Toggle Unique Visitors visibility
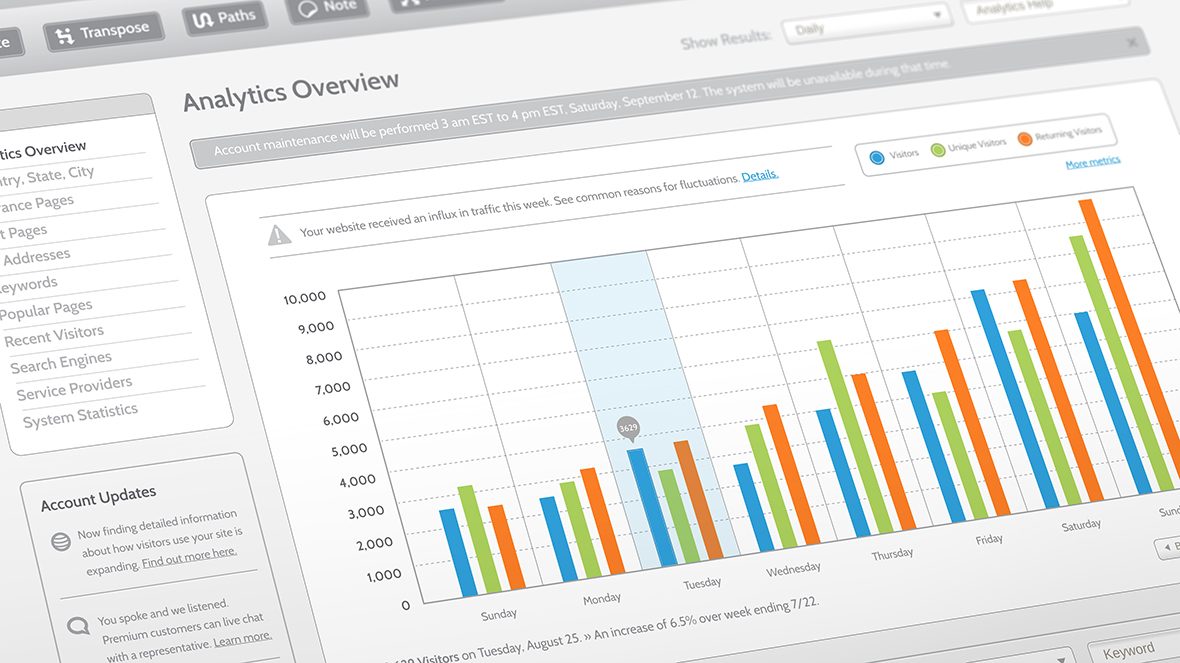 click(938, 148)
